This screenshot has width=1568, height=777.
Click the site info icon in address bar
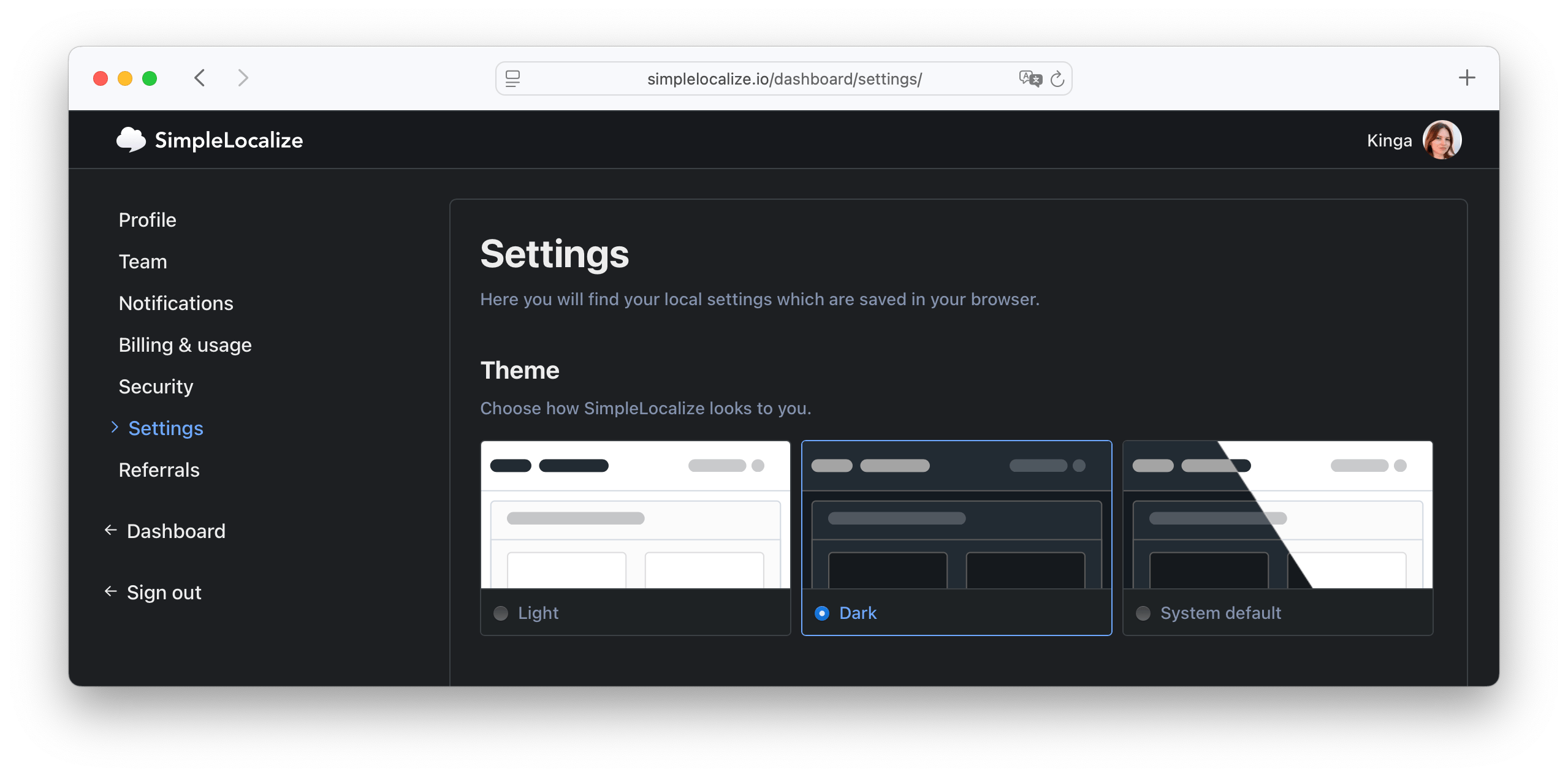tap(513, 78)
